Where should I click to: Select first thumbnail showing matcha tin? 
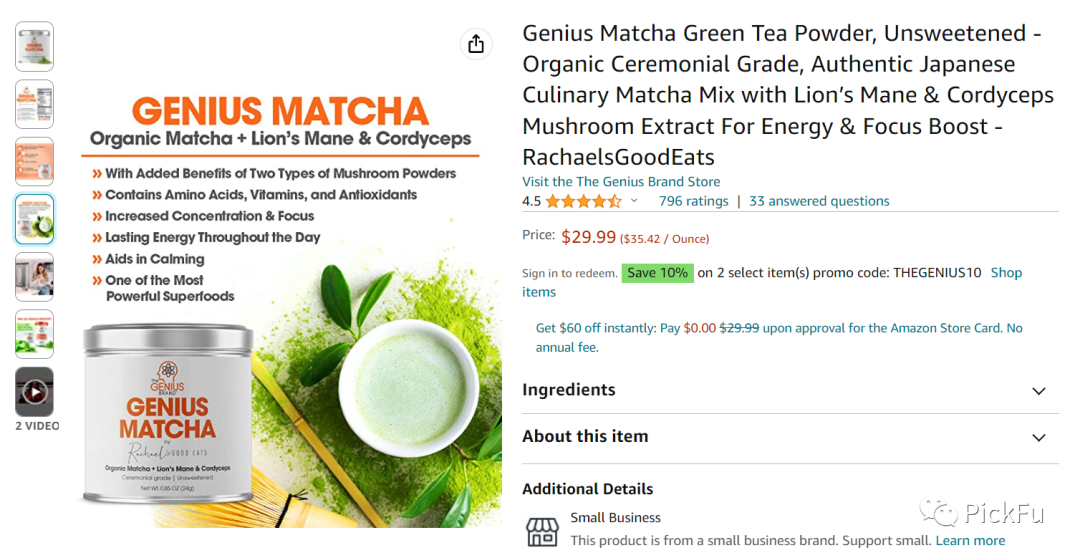(34, 46)
